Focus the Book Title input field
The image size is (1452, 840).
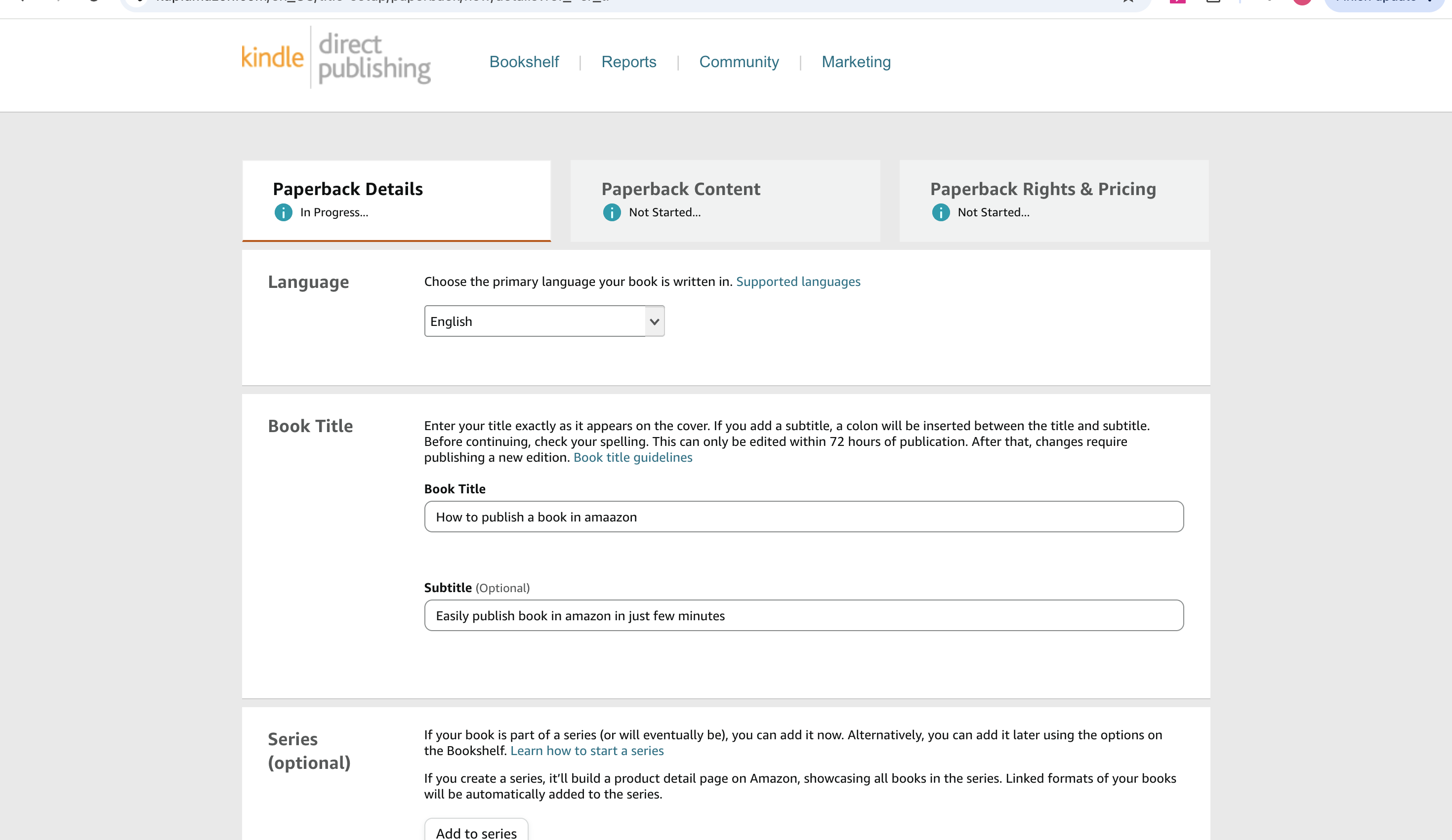click(804, 516)
